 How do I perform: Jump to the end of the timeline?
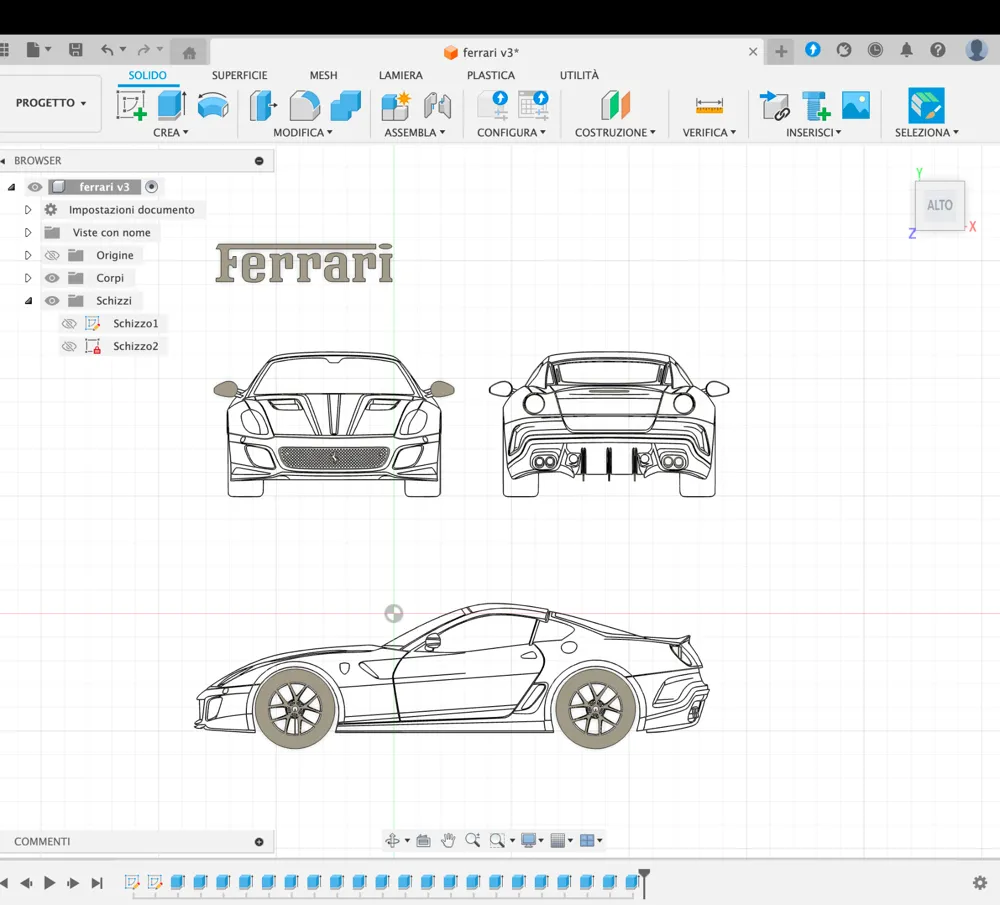(x=97, y=883)
